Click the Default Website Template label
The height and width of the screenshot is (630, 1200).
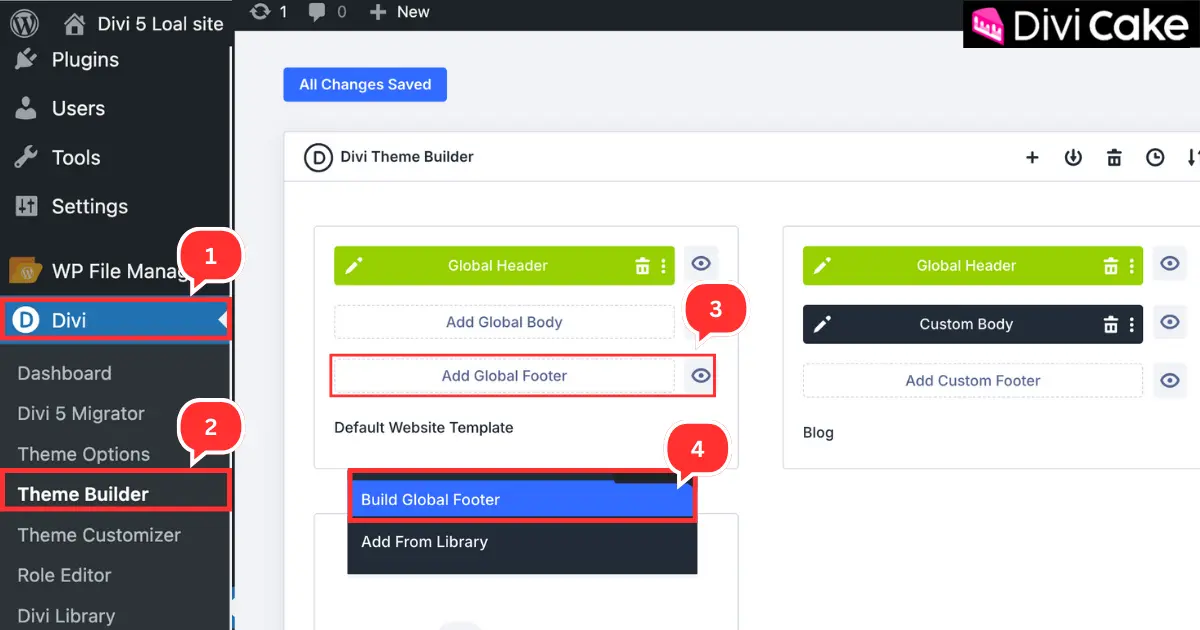[x=424, y=428]
